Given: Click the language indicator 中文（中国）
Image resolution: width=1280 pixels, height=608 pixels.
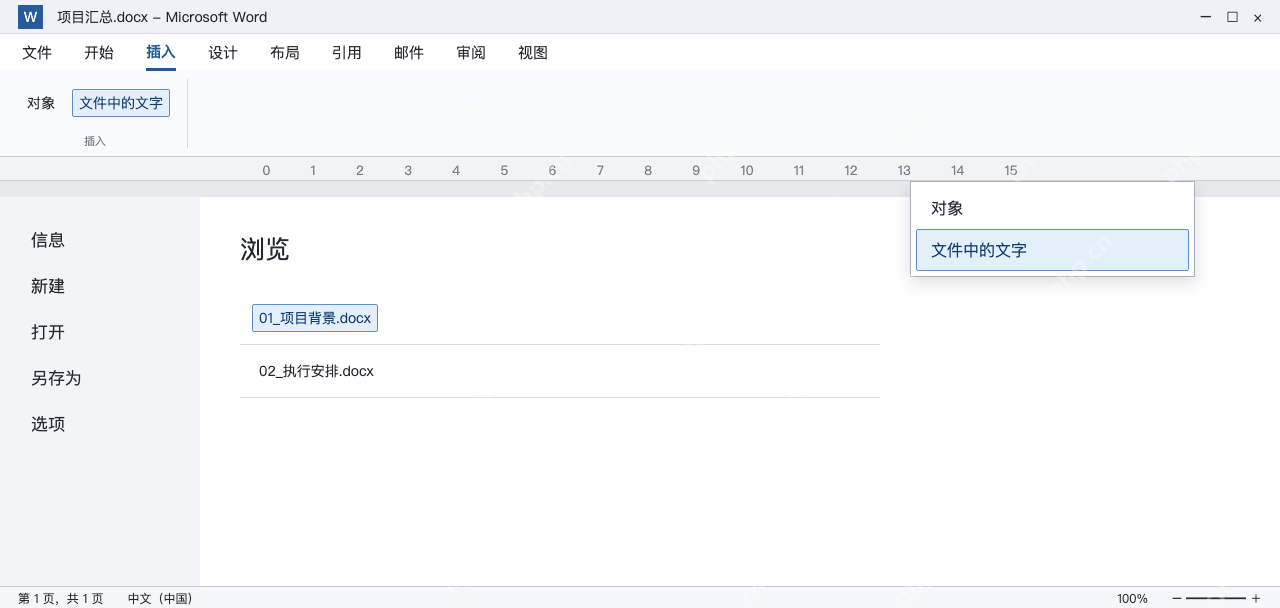Looking at the screenshot, I should click(160, 599).
